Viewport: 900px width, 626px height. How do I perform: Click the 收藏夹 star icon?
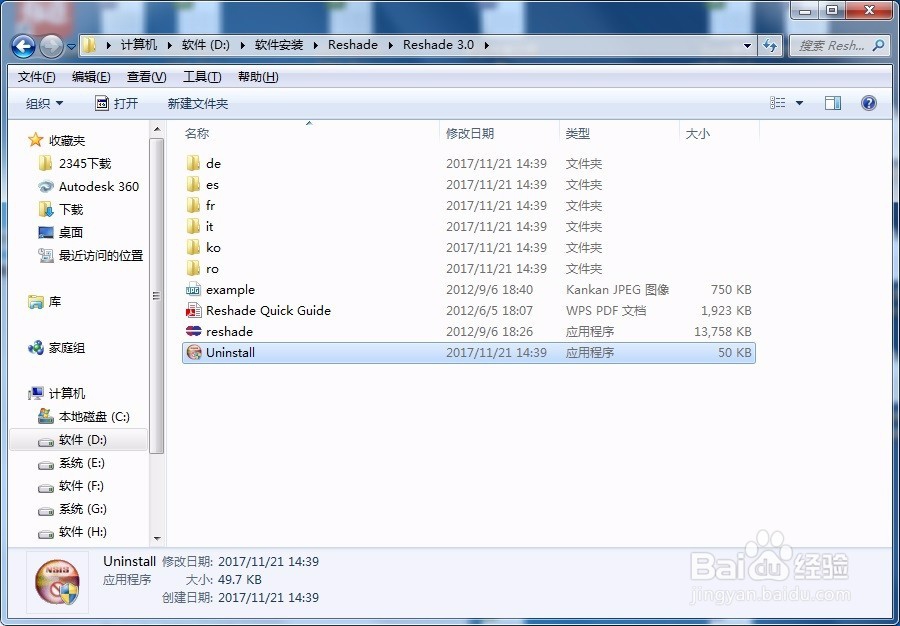point(36,140)
